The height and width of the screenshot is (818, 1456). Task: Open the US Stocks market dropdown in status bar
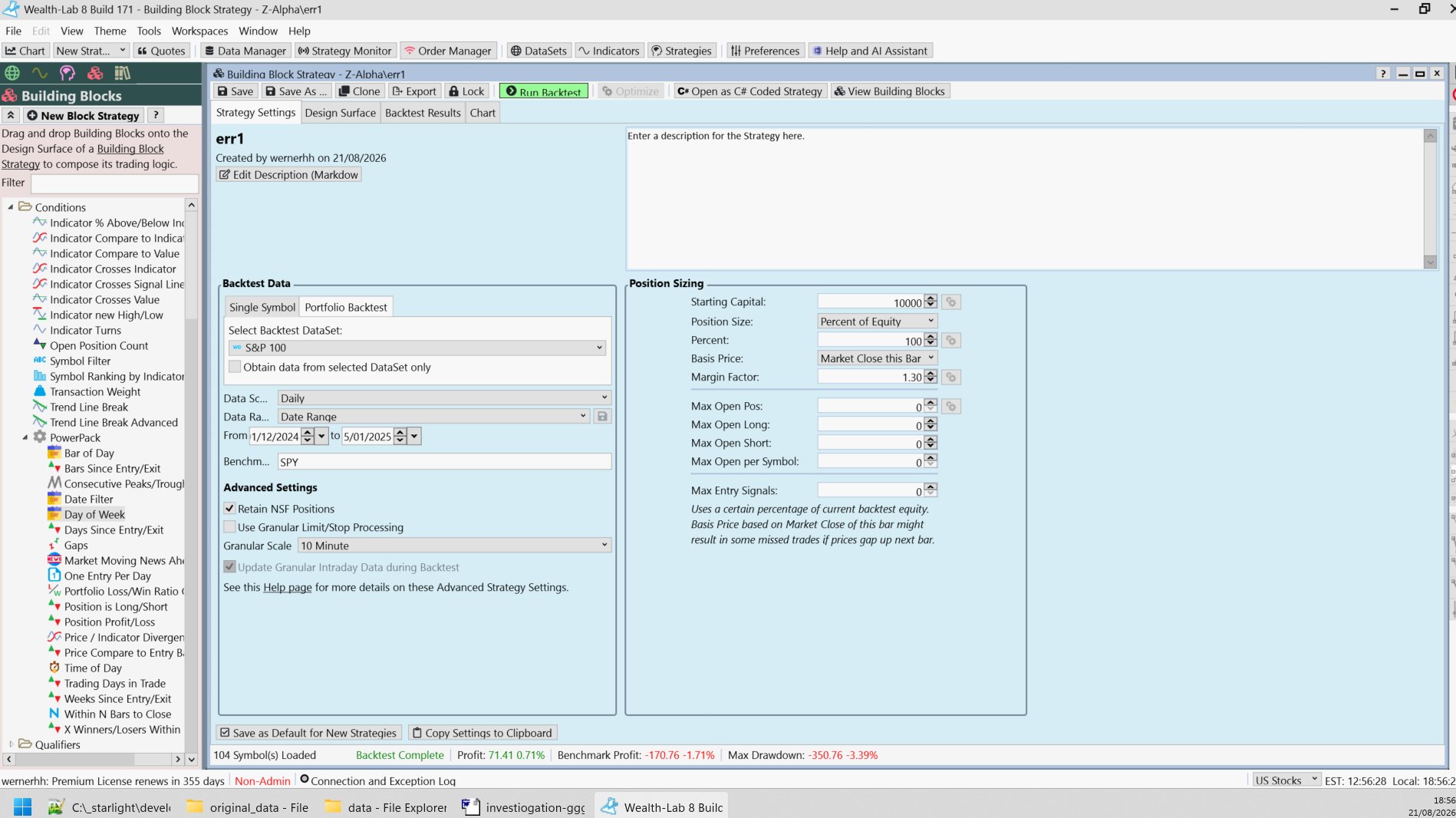click(1286, 780)
